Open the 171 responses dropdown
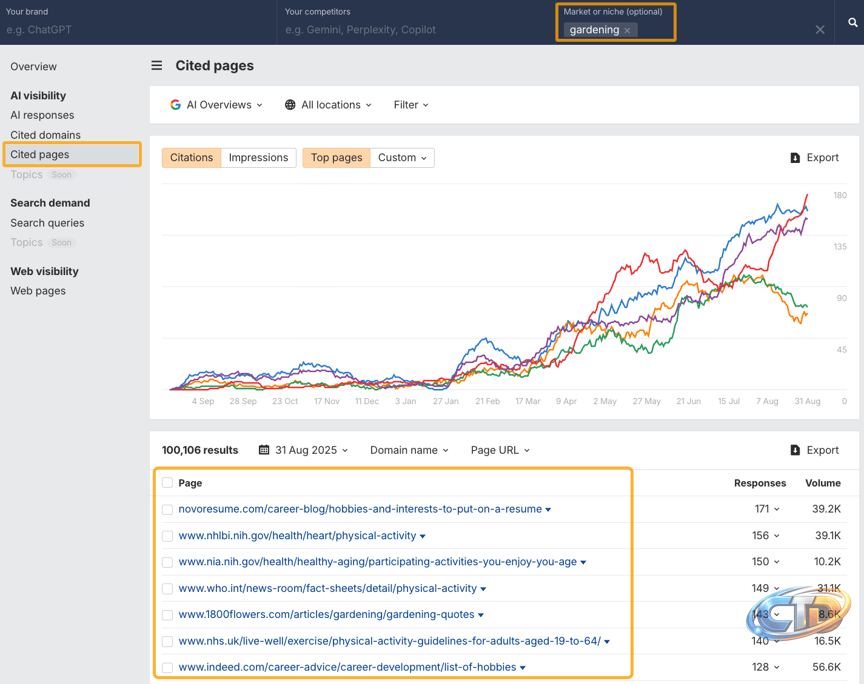The image size is (864, 684). [767, 509]
